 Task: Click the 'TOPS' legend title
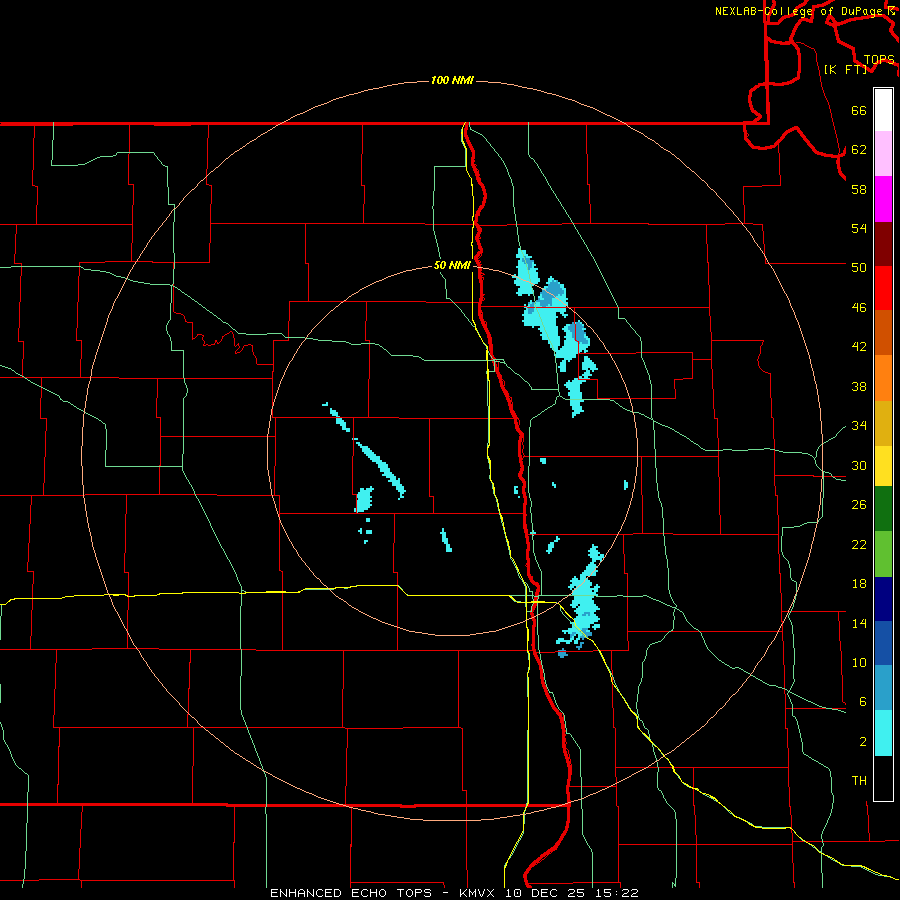click(x=879, y=60)
